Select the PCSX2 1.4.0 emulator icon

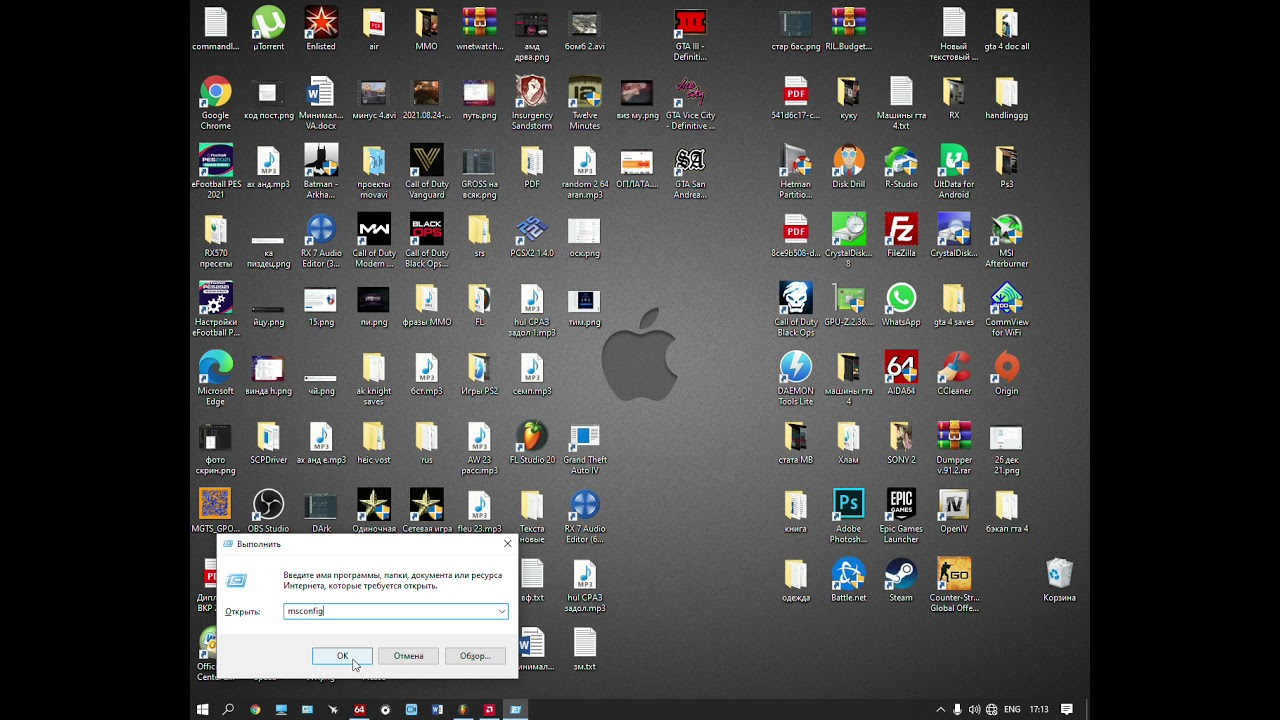click(x=532, y=236)
